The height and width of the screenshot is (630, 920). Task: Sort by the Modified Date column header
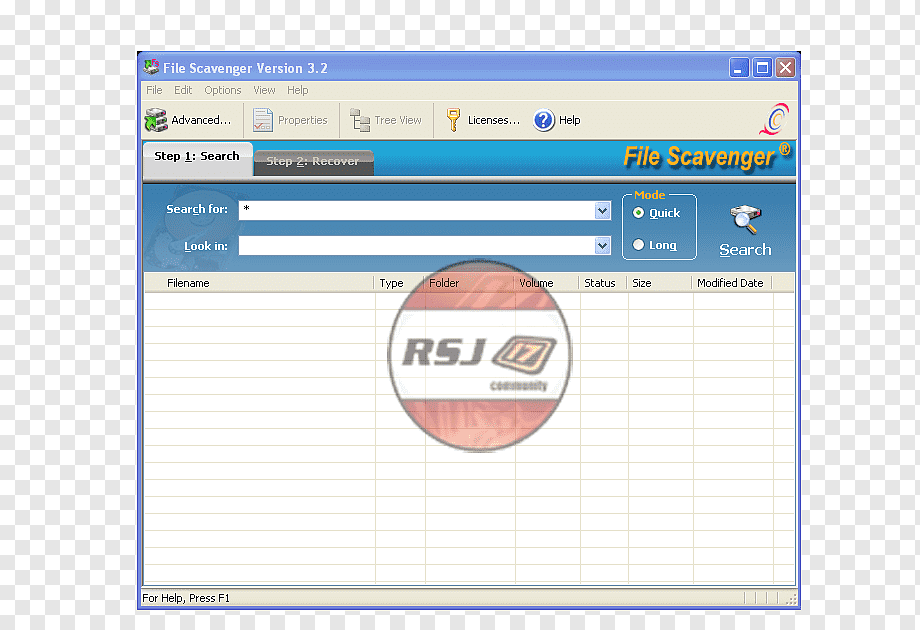click(732, 283)
